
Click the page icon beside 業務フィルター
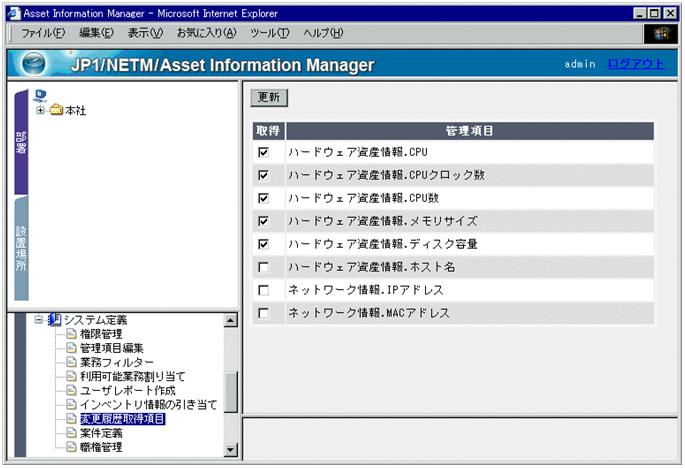click(x=71, y=362)
